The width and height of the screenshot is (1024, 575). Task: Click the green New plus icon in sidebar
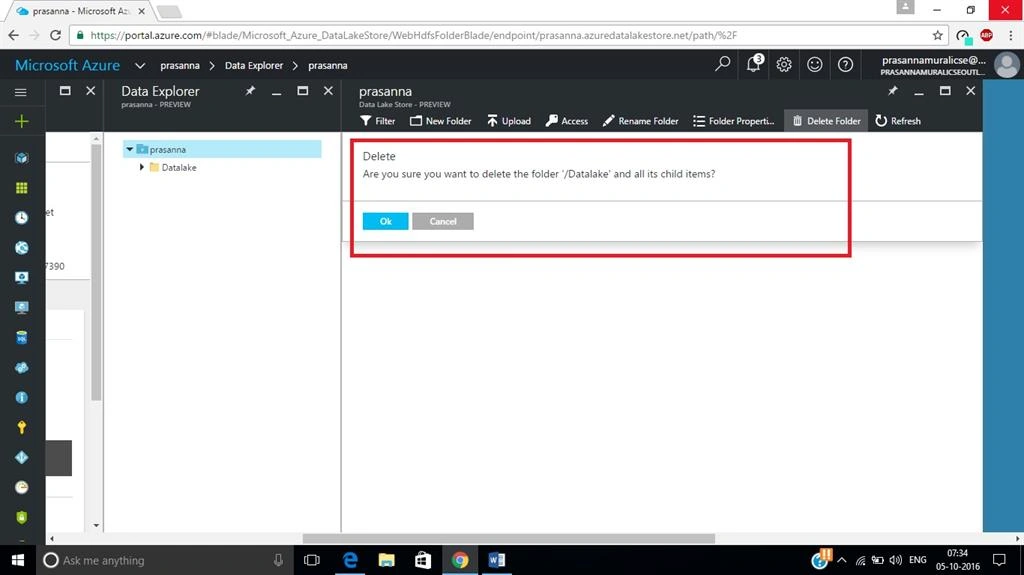click(22, 122)
